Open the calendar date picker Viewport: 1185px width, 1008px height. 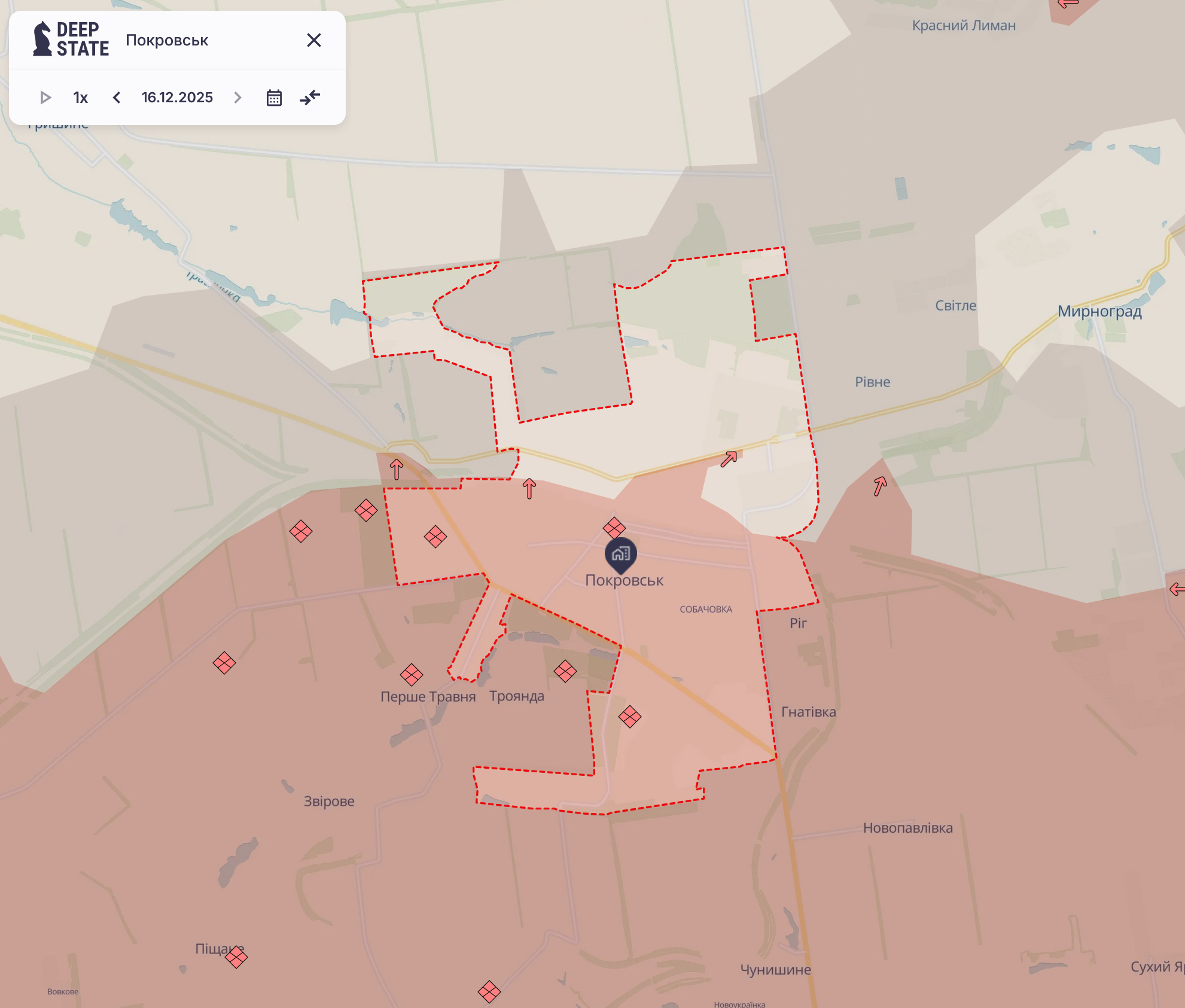(274, 98)
